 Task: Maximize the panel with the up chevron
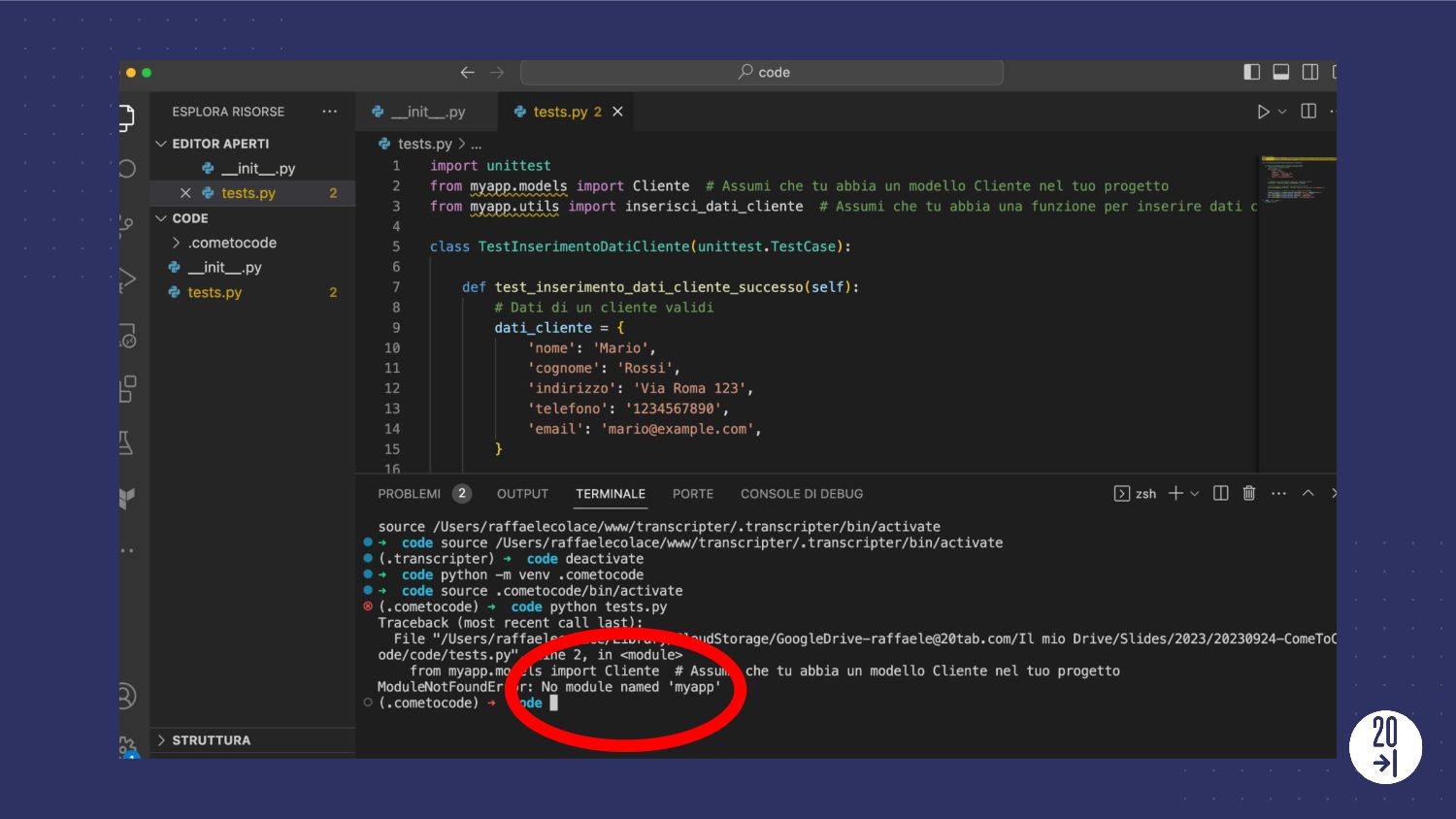coord(1308,494)
